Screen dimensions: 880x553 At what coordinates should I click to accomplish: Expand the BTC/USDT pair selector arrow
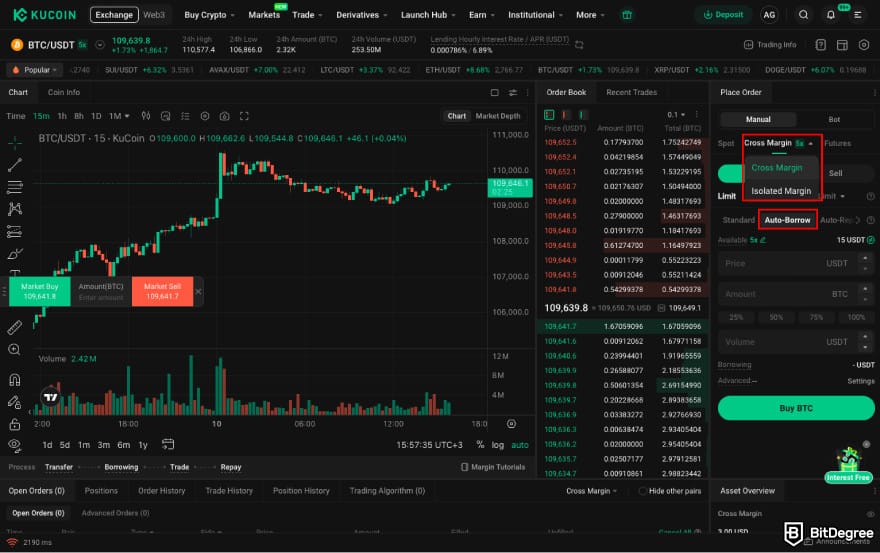point(99,45)
